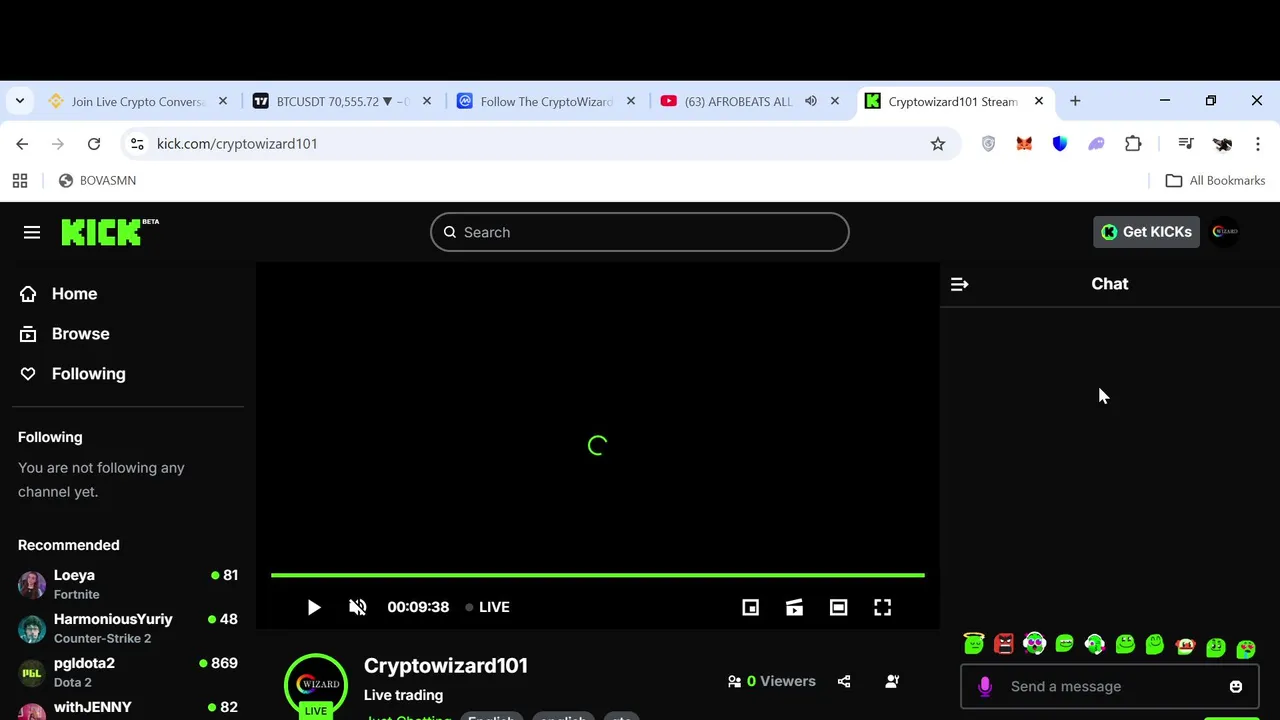Collapse the chat panel
The width and height of the screenshot is (1280, 720).
959,284
